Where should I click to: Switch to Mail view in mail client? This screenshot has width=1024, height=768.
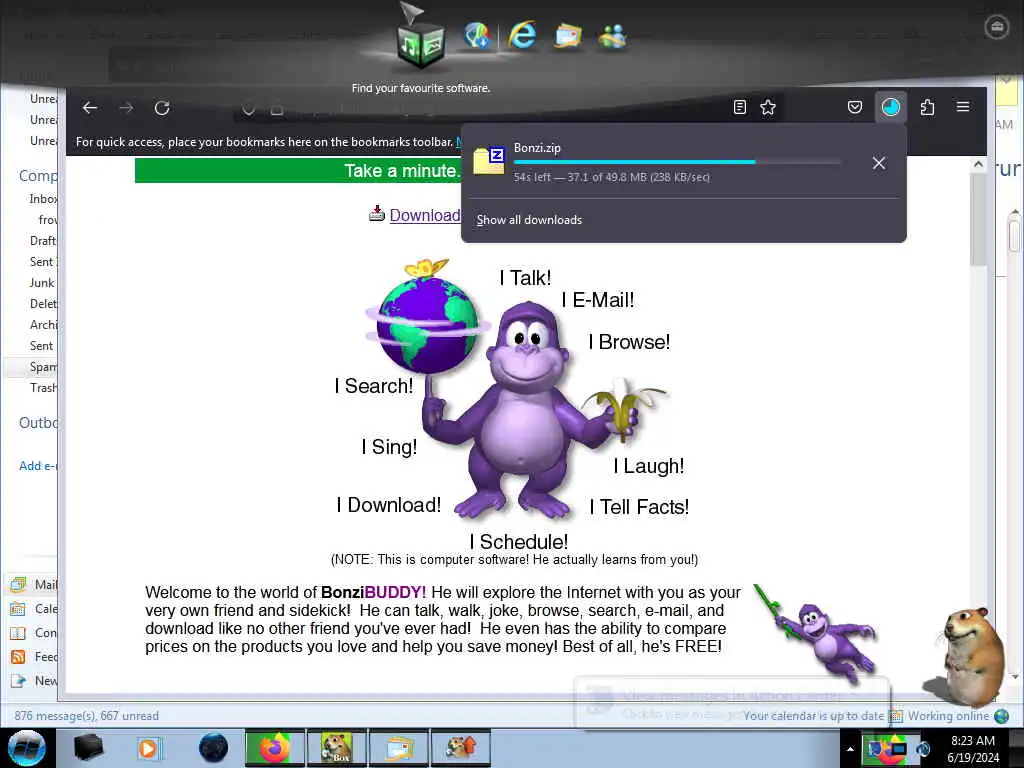pos(34,584)
